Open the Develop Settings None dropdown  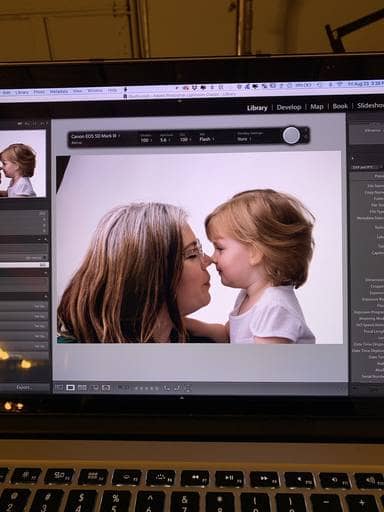click(x=244, y=139)
